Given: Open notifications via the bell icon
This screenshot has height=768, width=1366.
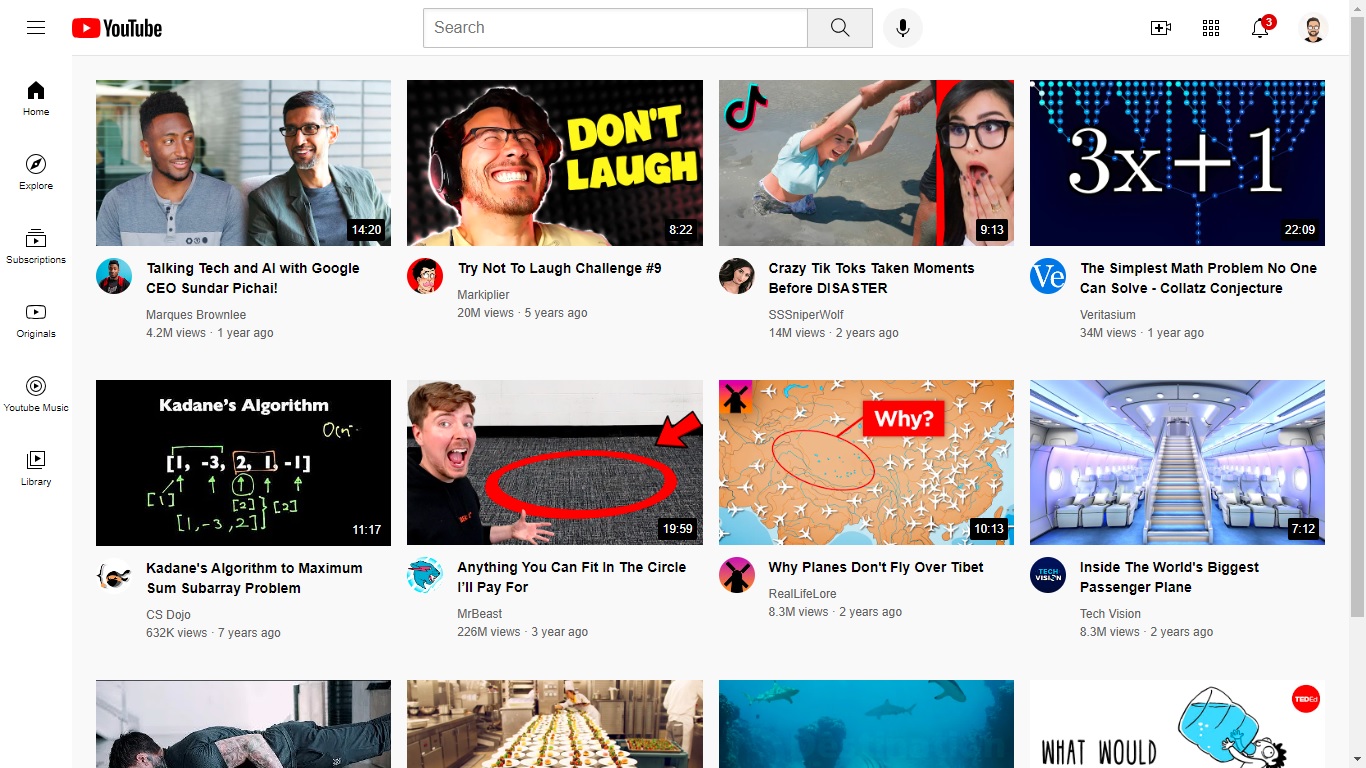Looking at the screenshot, I should [x=1259, y=28].
